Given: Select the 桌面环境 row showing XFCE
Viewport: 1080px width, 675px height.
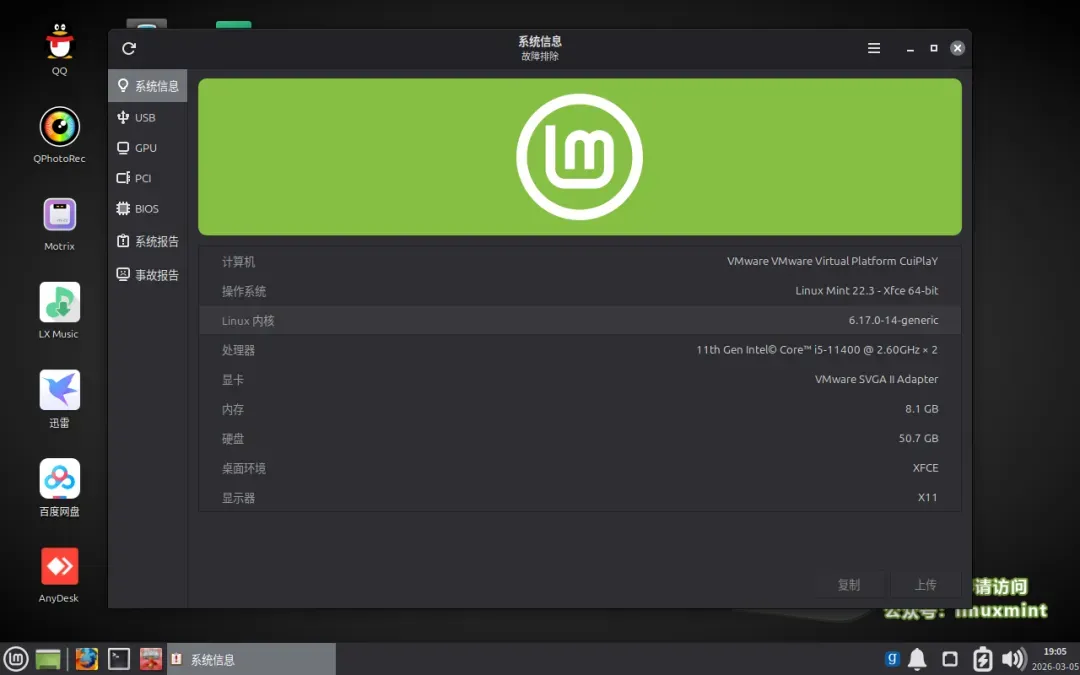Looking at the screenshot, I should 580,468.
